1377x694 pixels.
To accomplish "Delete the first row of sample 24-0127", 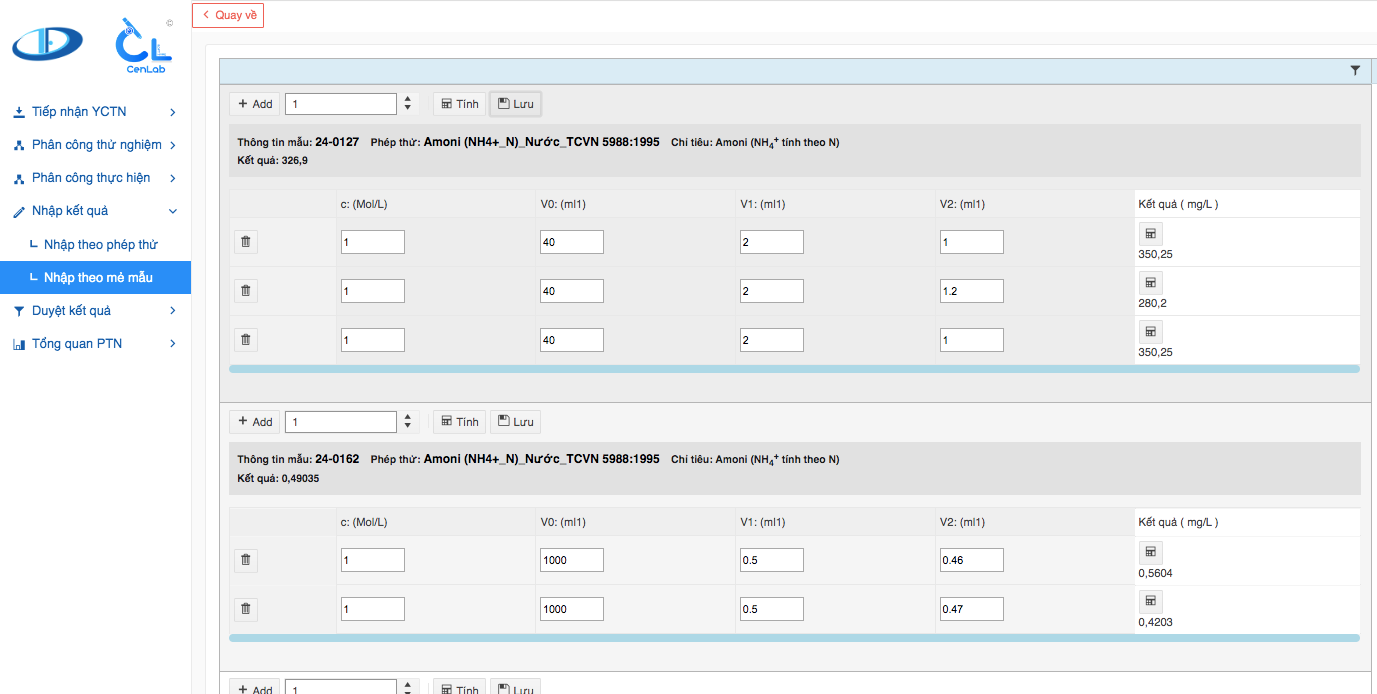I will point(246,242).
